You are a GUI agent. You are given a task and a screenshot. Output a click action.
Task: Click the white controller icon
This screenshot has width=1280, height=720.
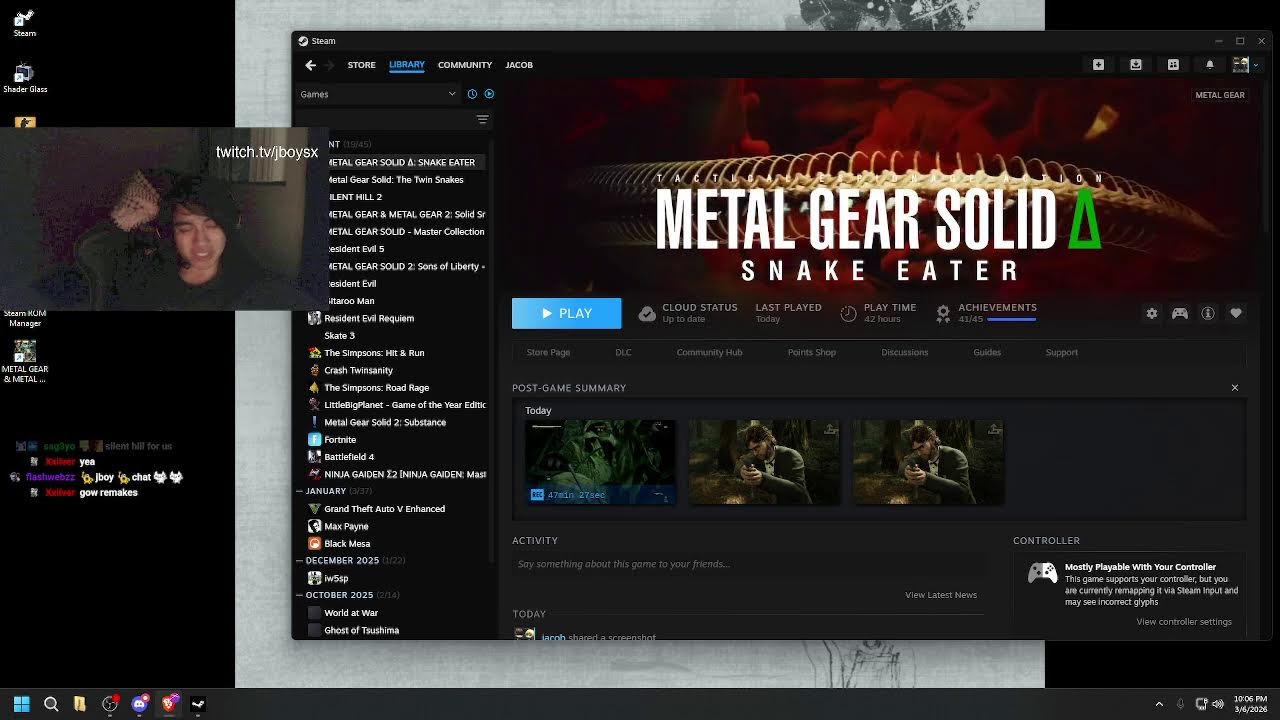pos(1043,573)
